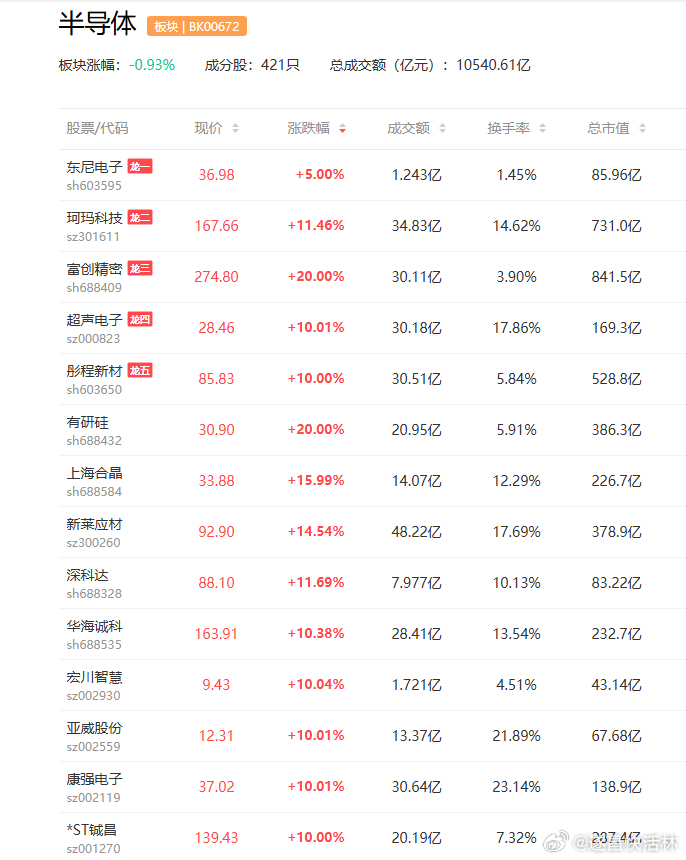Viewport: 686px width, 860px height.
Task: Click the 龙二 badge beside 珂玛科技
Action: [x=140, y=217]
